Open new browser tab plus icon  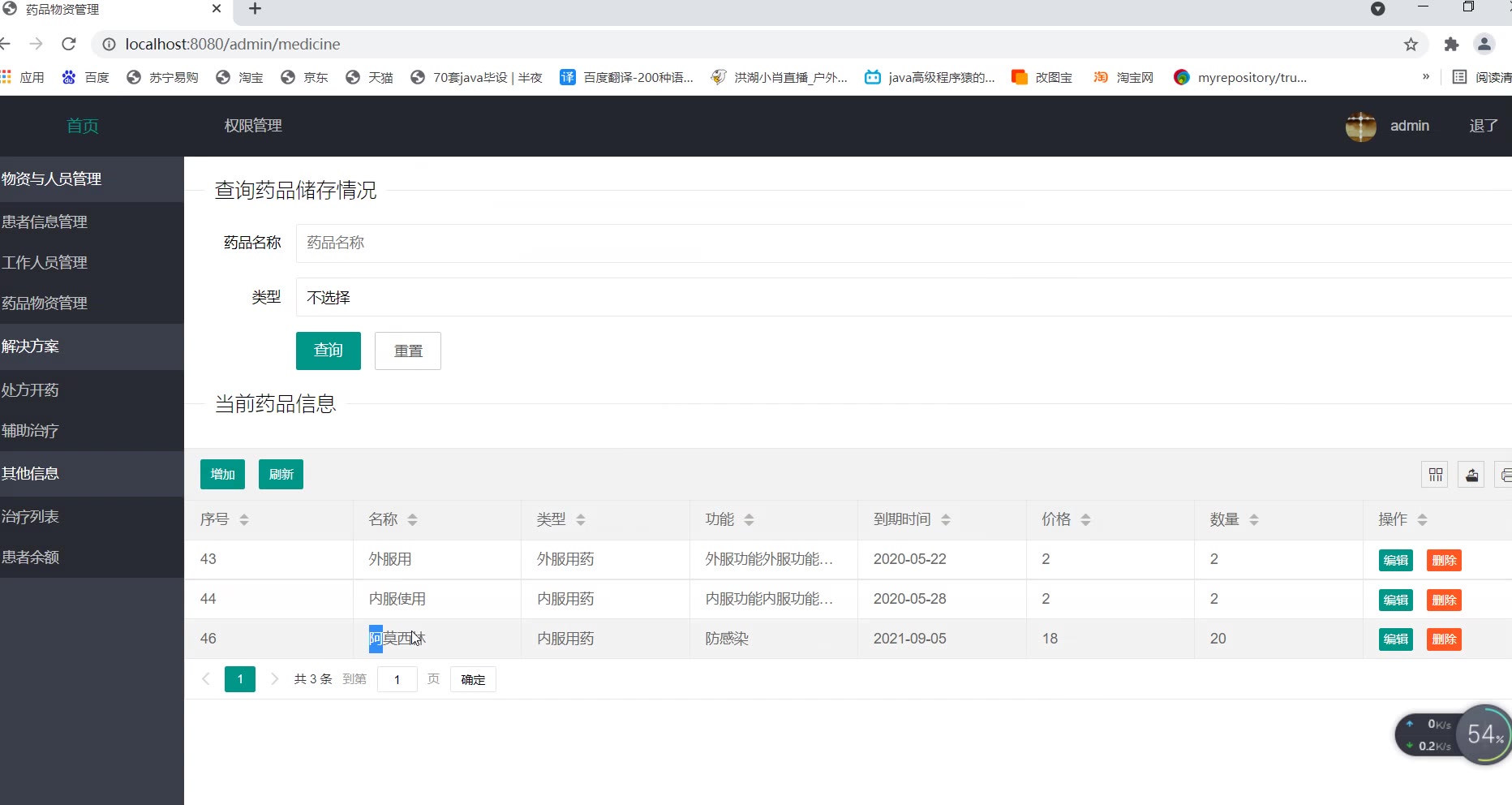255,9
